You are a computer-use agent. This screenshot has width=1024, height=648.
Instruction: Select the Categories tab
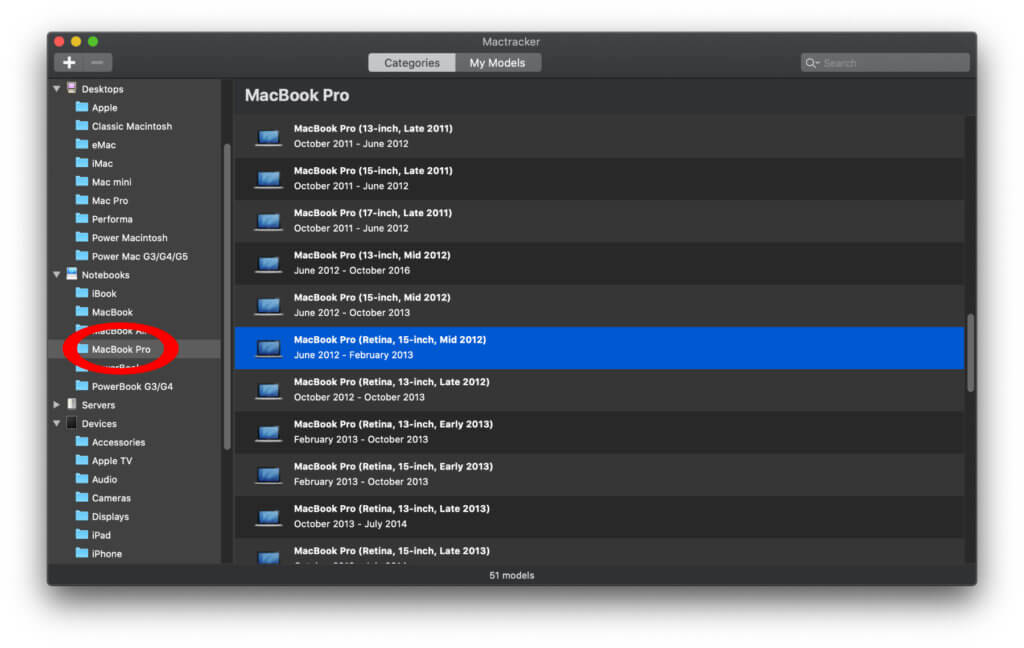411,62
